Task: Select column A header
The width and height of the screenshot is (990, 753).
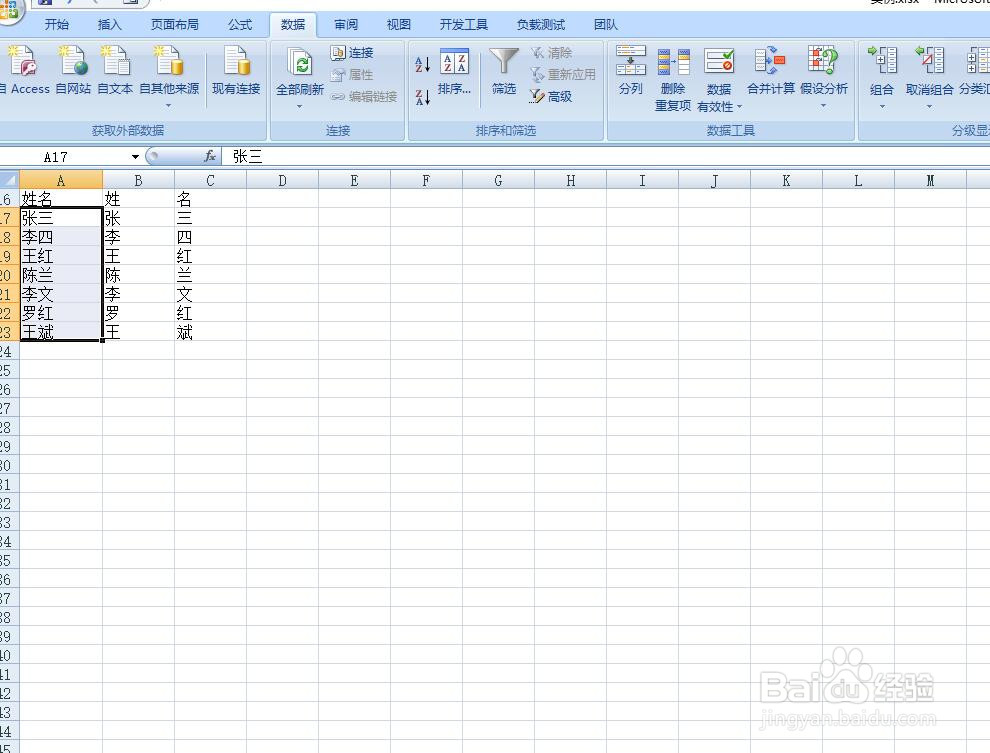Action: [x=61, y=181]
